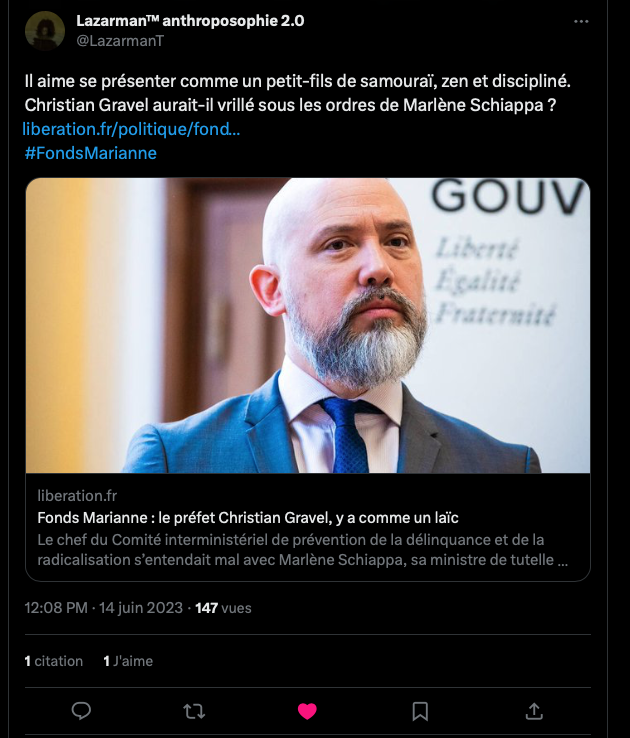Click the Lazarman profile avatar
Image resolution: width=630 pixels, height=738 pixels.
click(x=45, y=31)
